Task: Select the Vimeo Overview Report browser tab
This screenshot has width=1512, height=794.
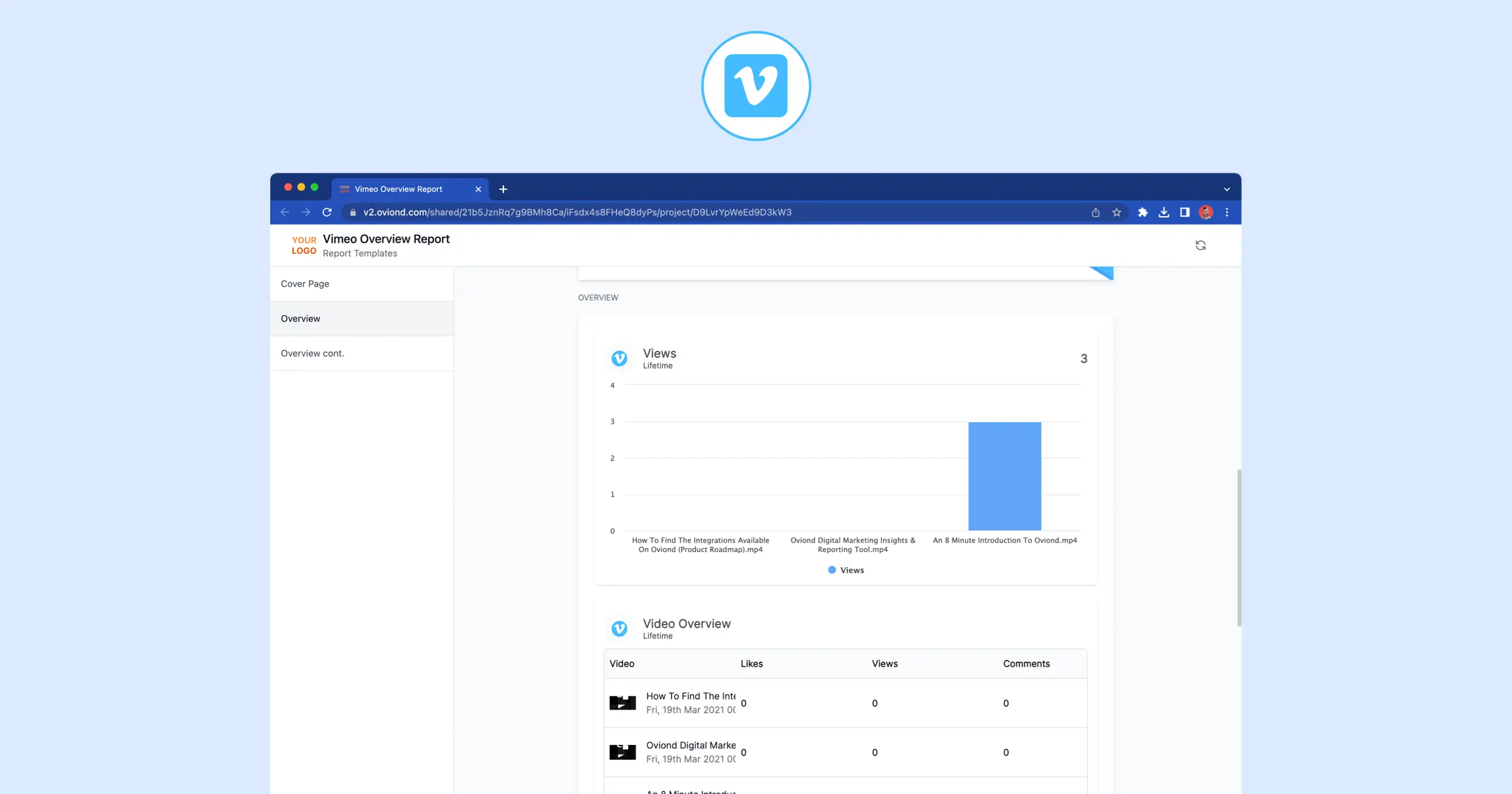Action: (x=410, y=189)
